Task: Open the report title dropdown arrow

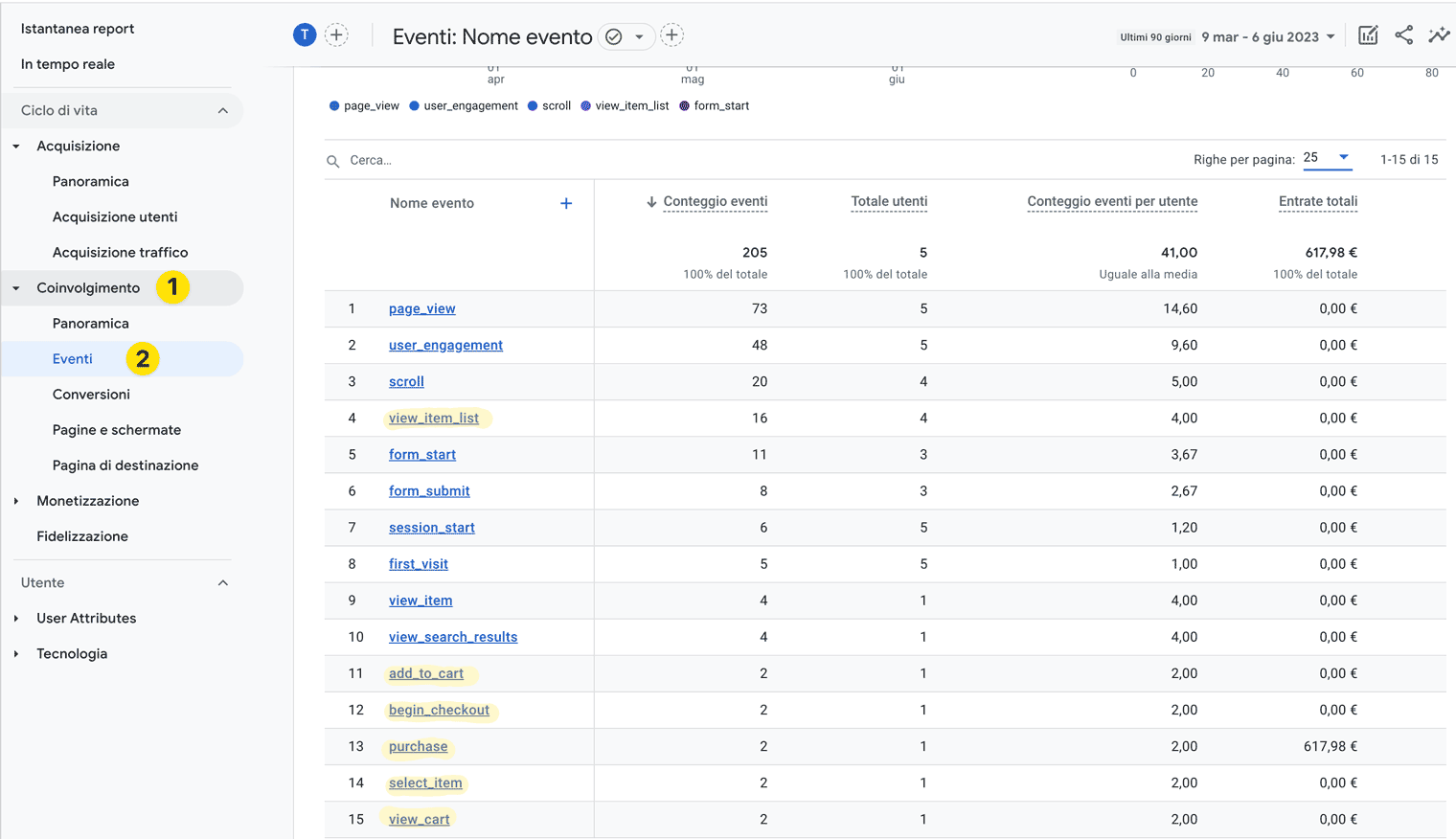Action: pos(639,36)
